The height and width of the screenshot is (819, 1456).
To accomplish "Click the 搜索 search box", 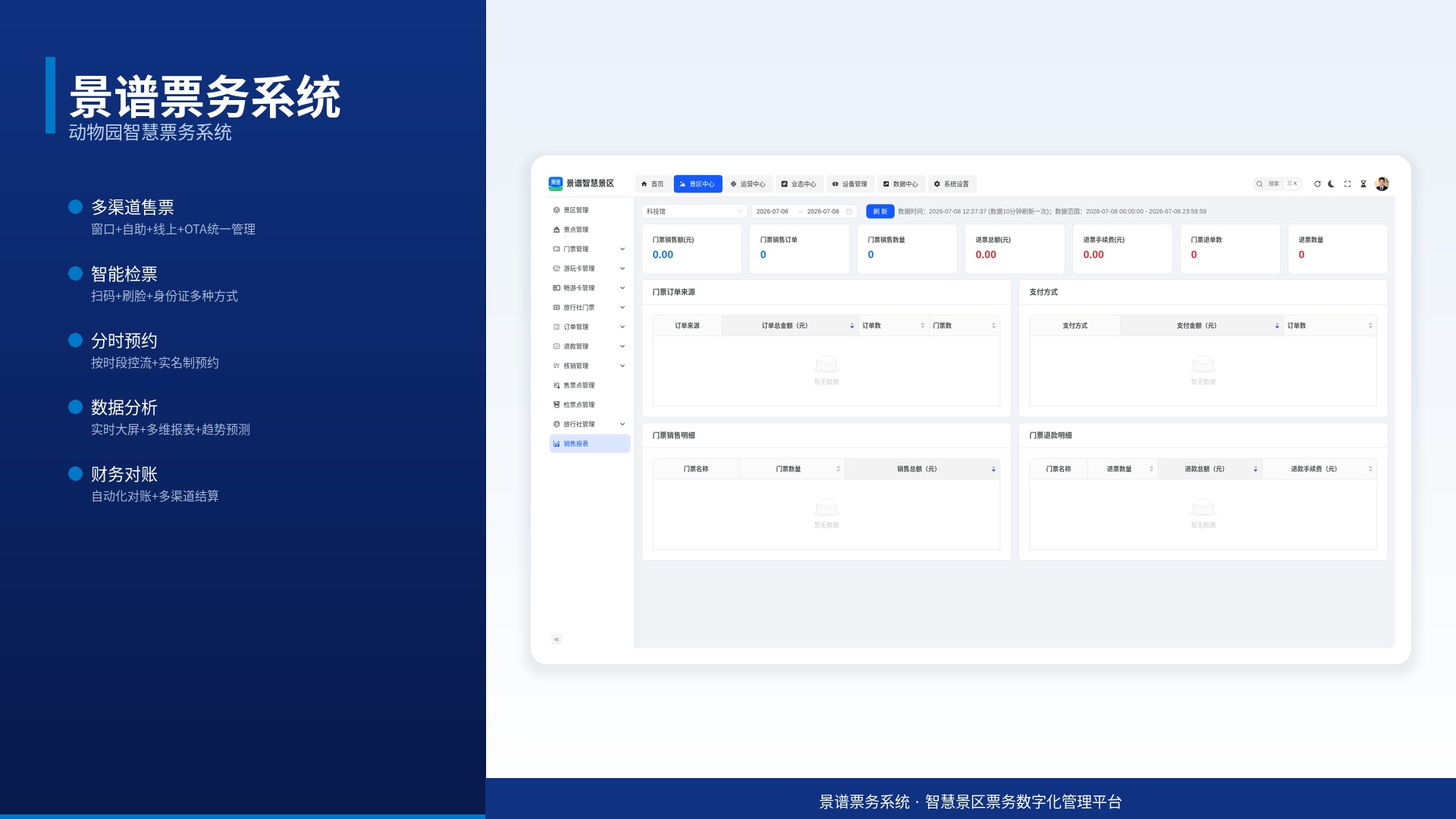I will (1278, 184).
